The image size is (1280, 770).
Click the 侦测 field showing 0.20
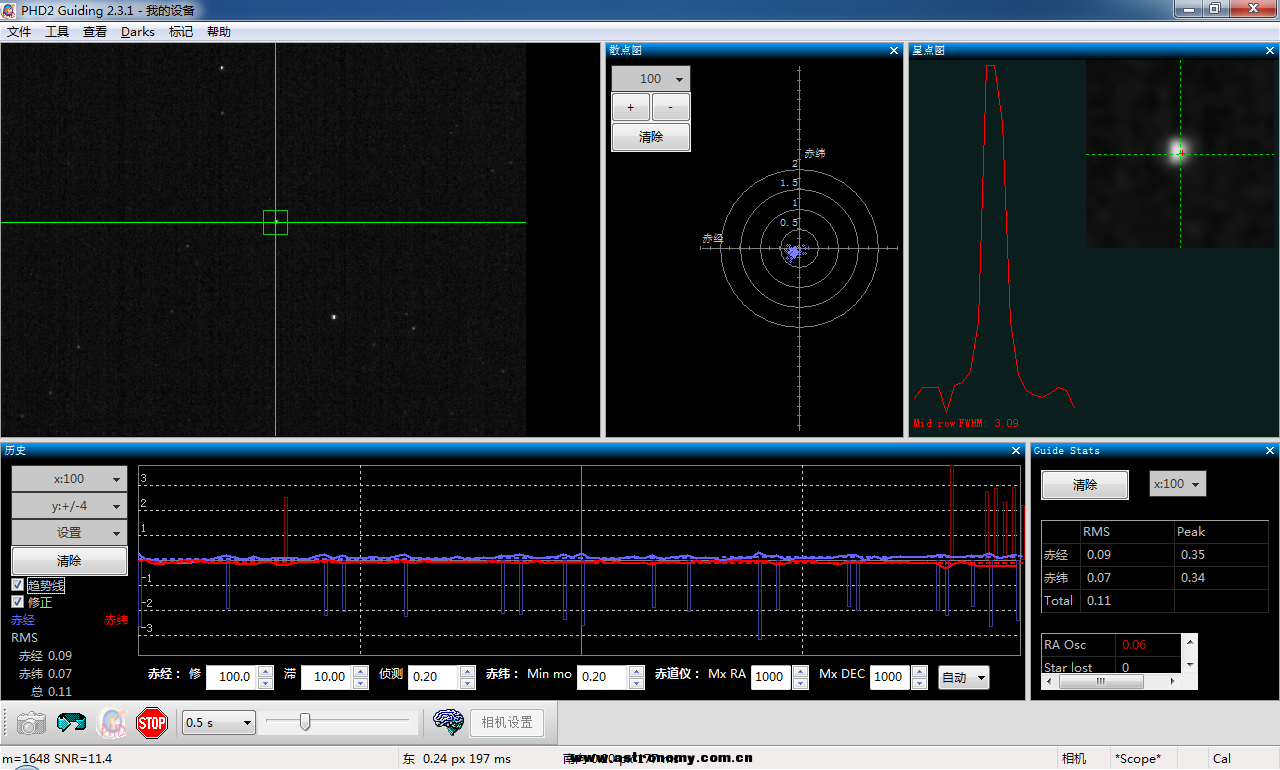[x=433, y=677]
